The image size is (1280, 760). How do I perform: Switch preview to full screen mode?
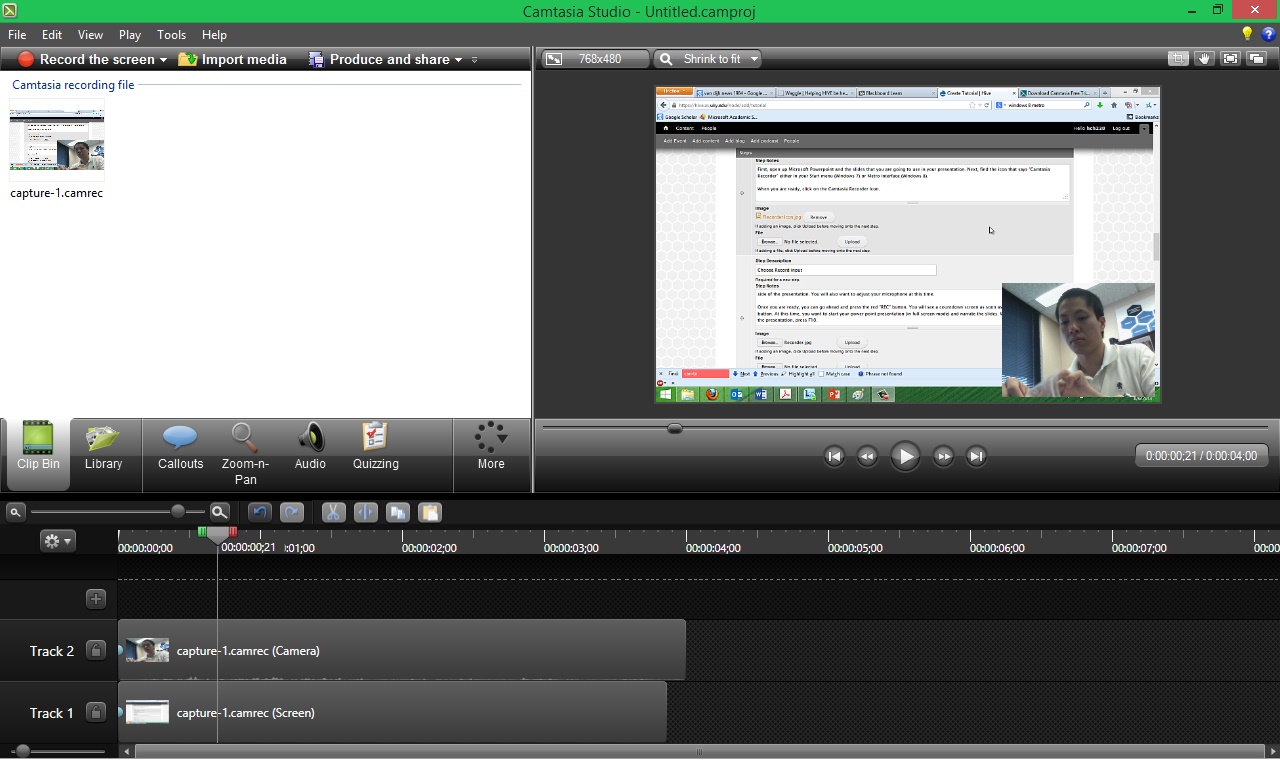pyautogui.click(x=1230, y=59)
